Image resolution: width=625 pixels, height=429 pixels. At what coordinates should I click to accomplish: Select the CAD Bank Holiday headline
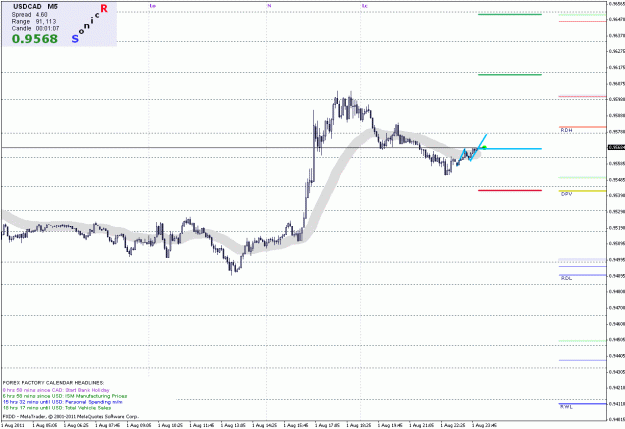[x=56, y=390]
